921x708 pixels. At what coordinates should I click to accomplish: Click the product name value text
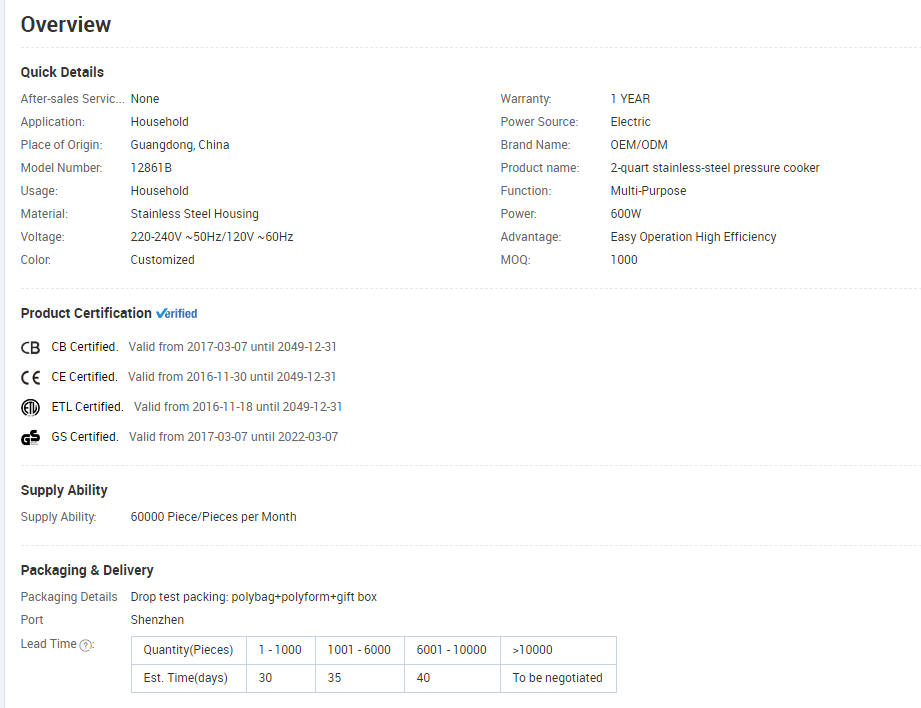[714, 168]
